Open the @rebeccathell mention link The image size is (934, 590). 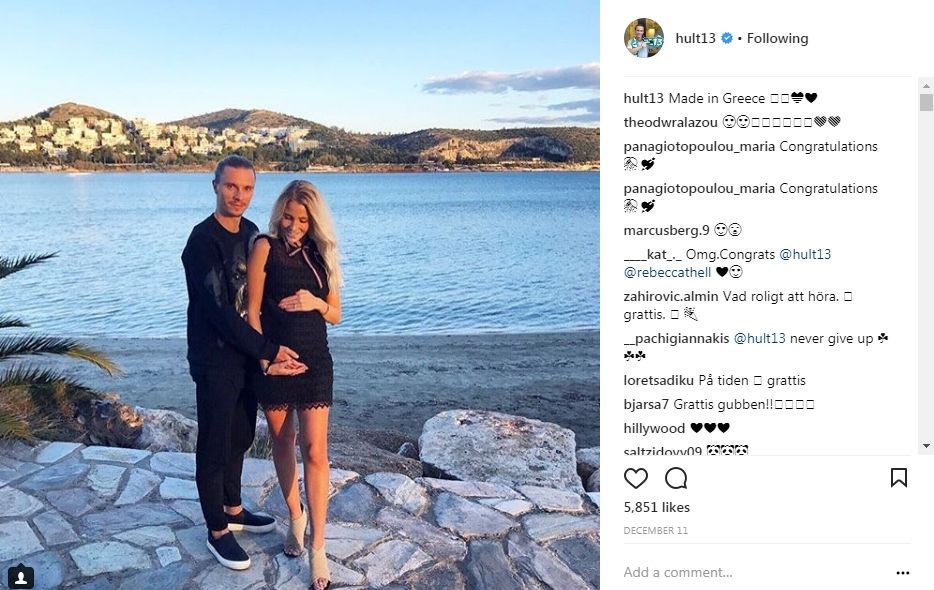[667, 272]
